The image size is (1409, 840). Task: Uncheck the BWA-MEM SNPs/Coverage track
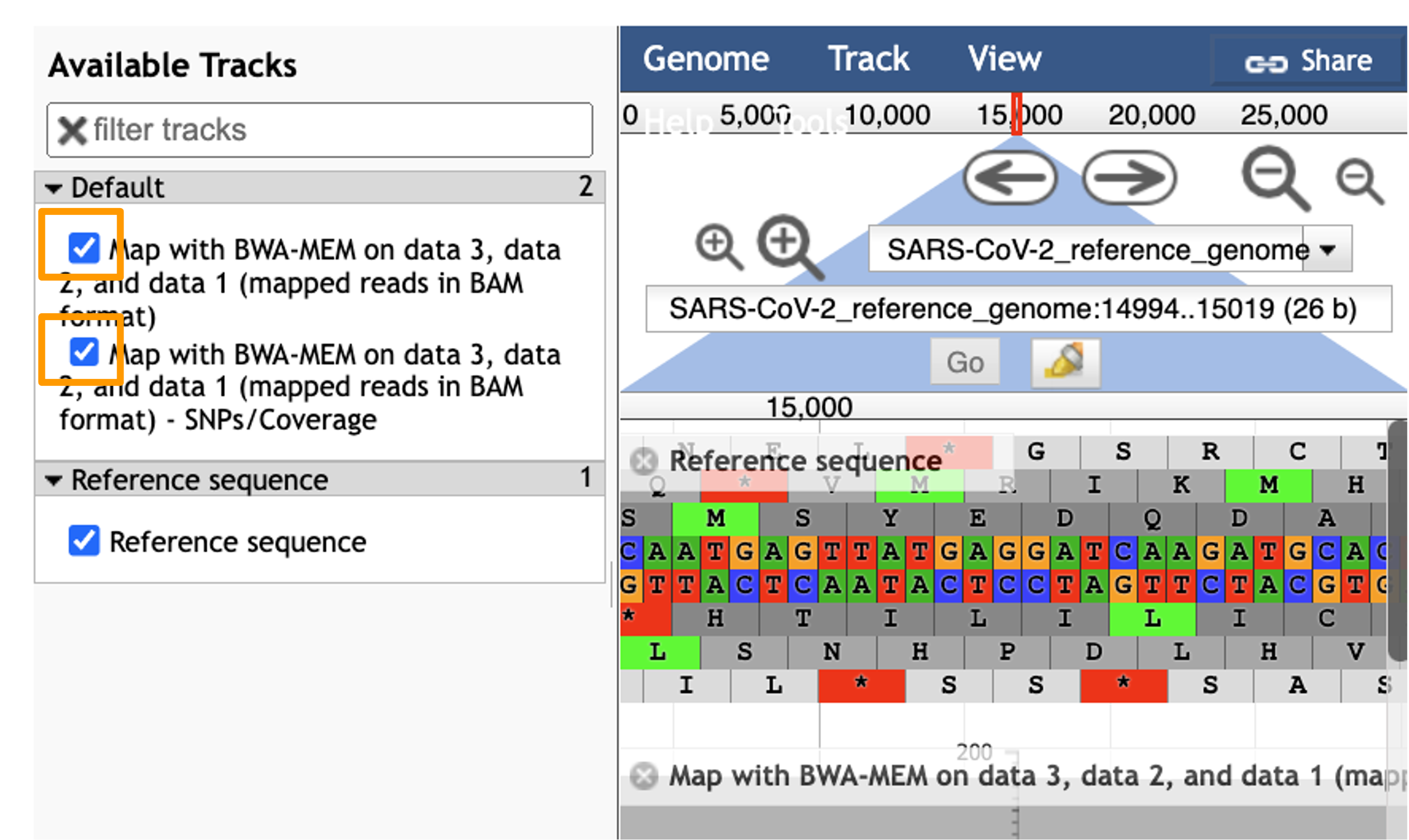84,352
